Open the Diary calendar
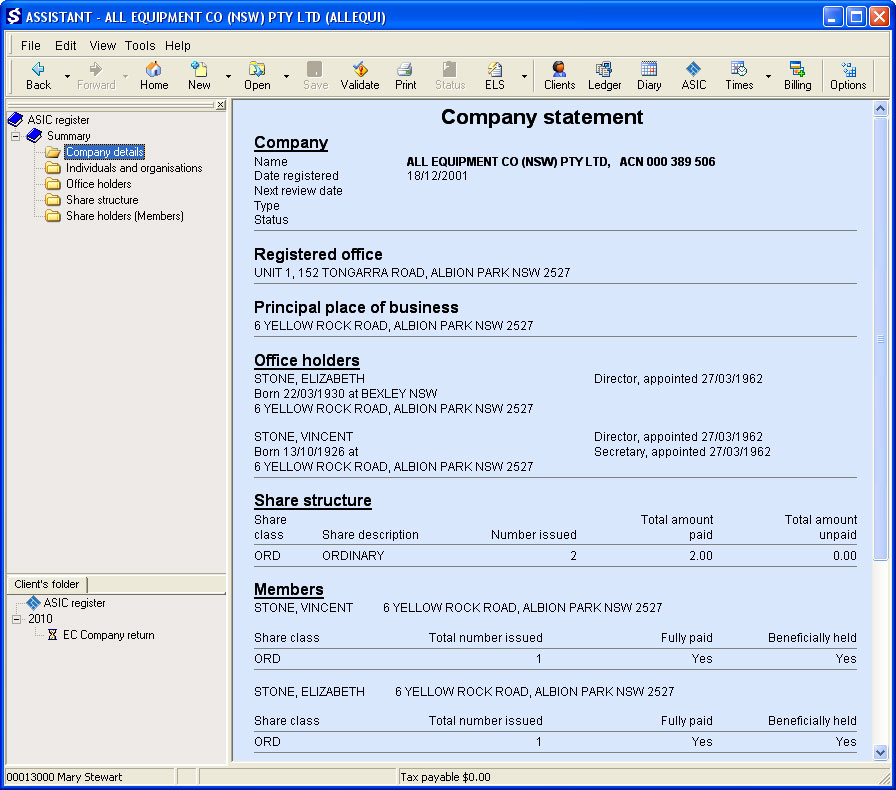 [649, 76]
